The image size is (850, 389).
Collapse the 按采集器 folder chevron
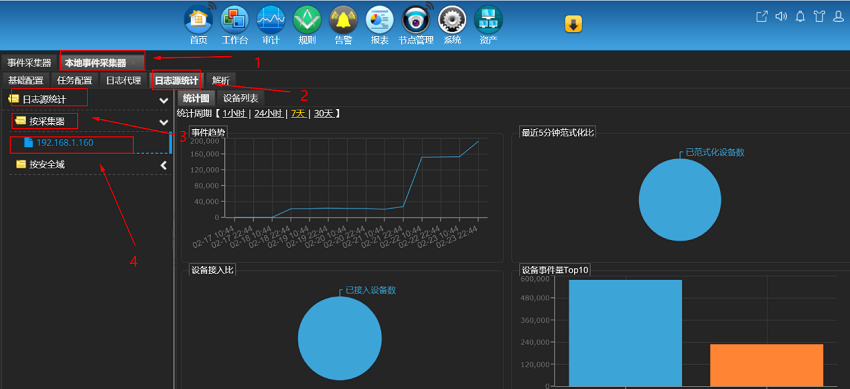(164, 122)
